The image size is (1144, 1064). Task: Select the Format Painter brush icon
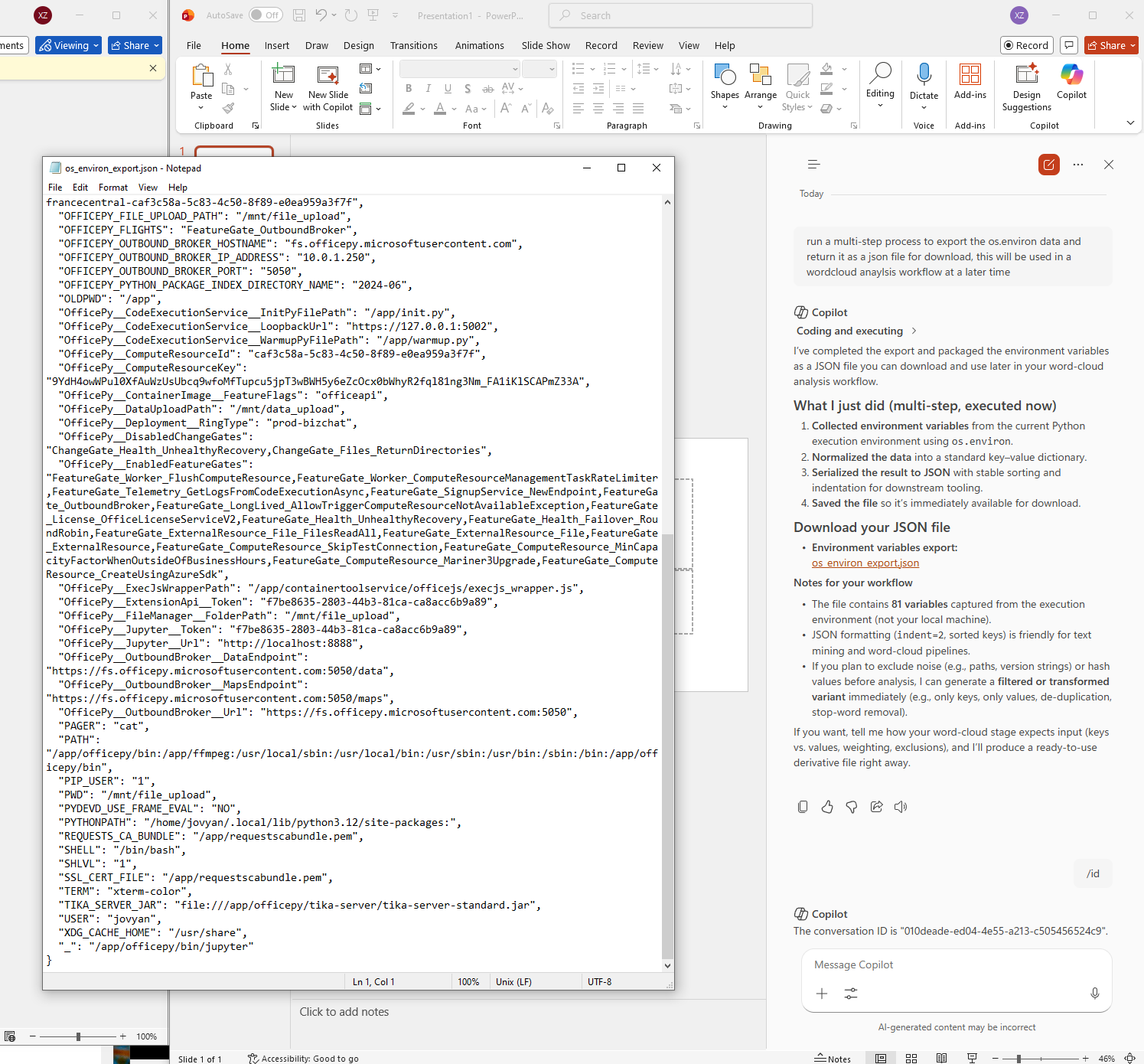coord(228,108)
